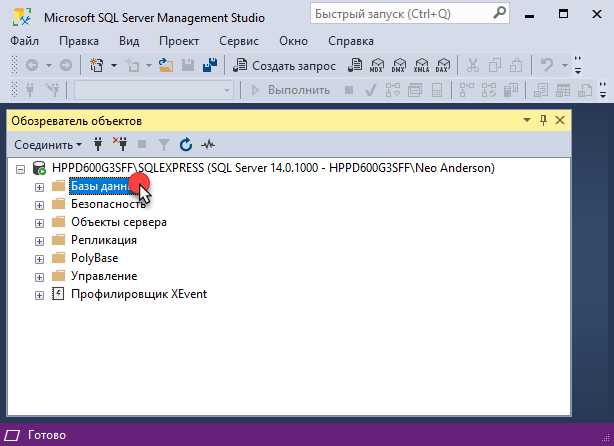Open the SQL editor toolbar overflow options

(603, 90)
